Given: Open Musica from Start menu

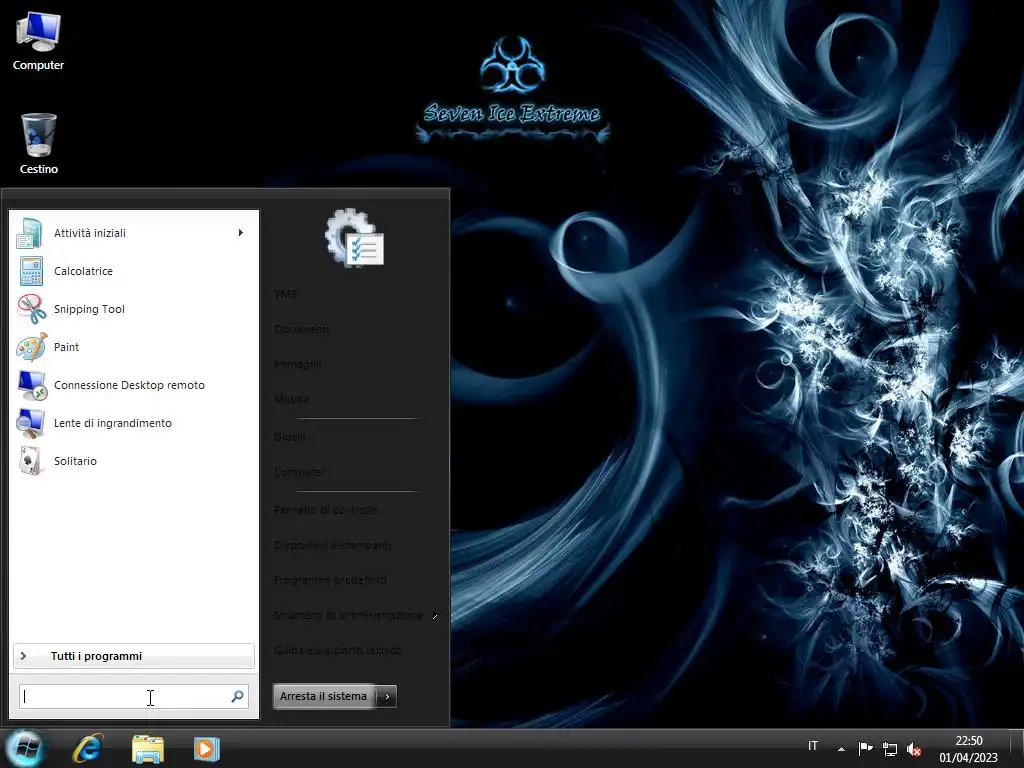Looking at the screenshot, I should [291, 399].
